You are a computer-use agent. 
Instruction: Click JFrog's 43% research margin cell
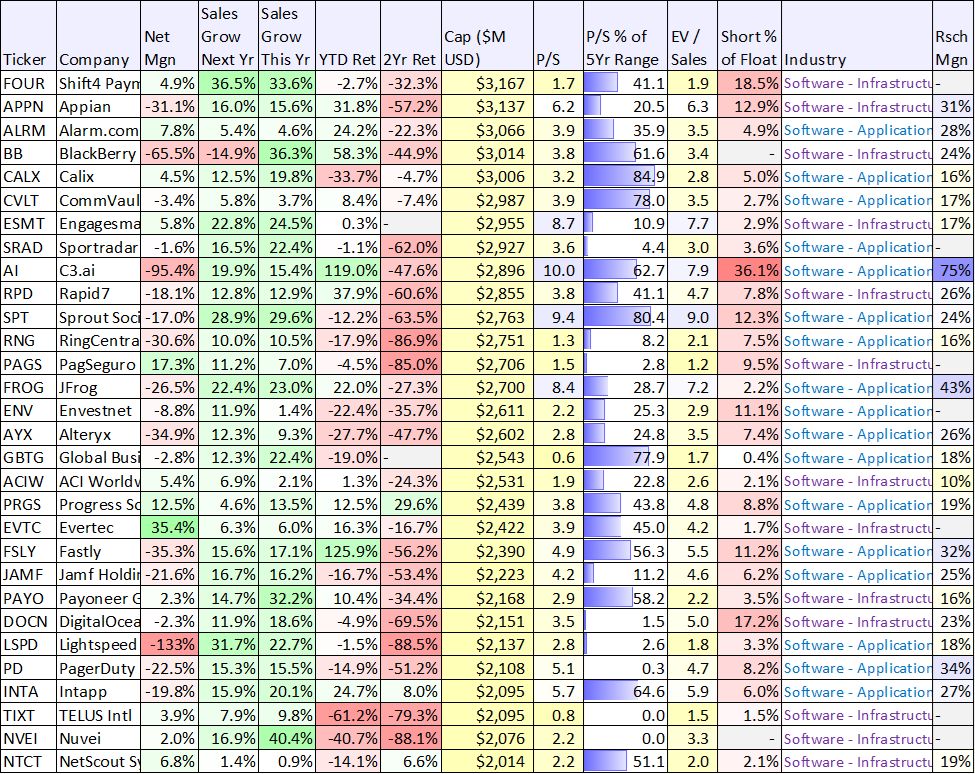pyautogui.click(x=953, y=388)
